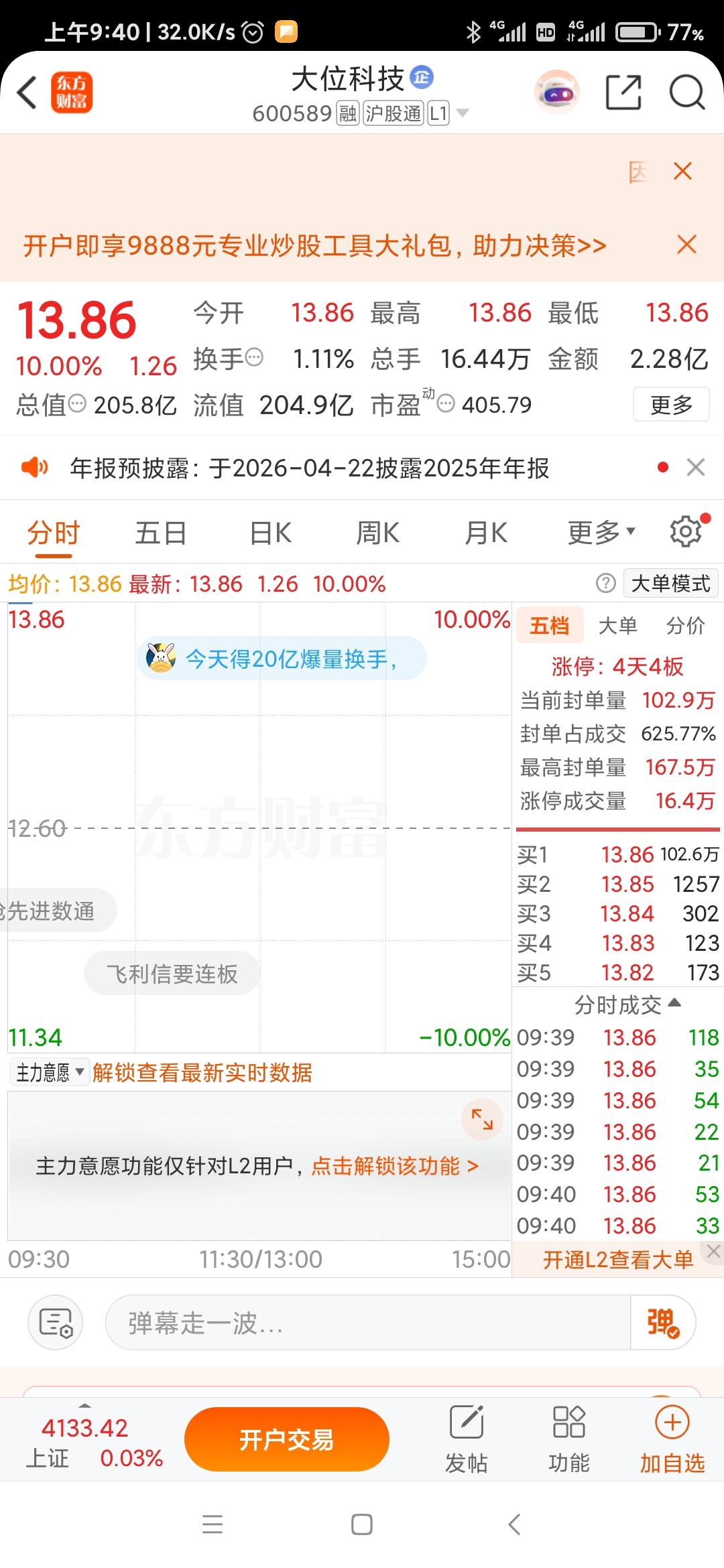Focus the 弹幕走一波 input field
724x1568 pixels.
click(368, 1322)
